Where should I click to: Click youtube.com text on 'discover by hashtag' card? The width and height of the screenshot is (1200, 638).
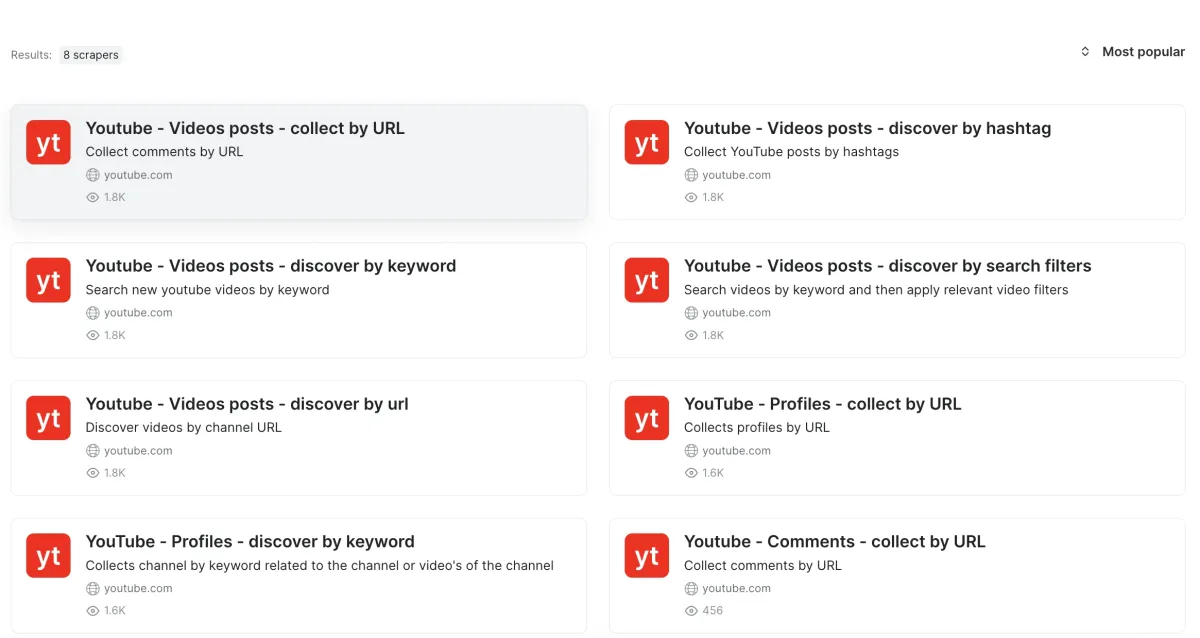pyautogui.click(x=736, y=175)
